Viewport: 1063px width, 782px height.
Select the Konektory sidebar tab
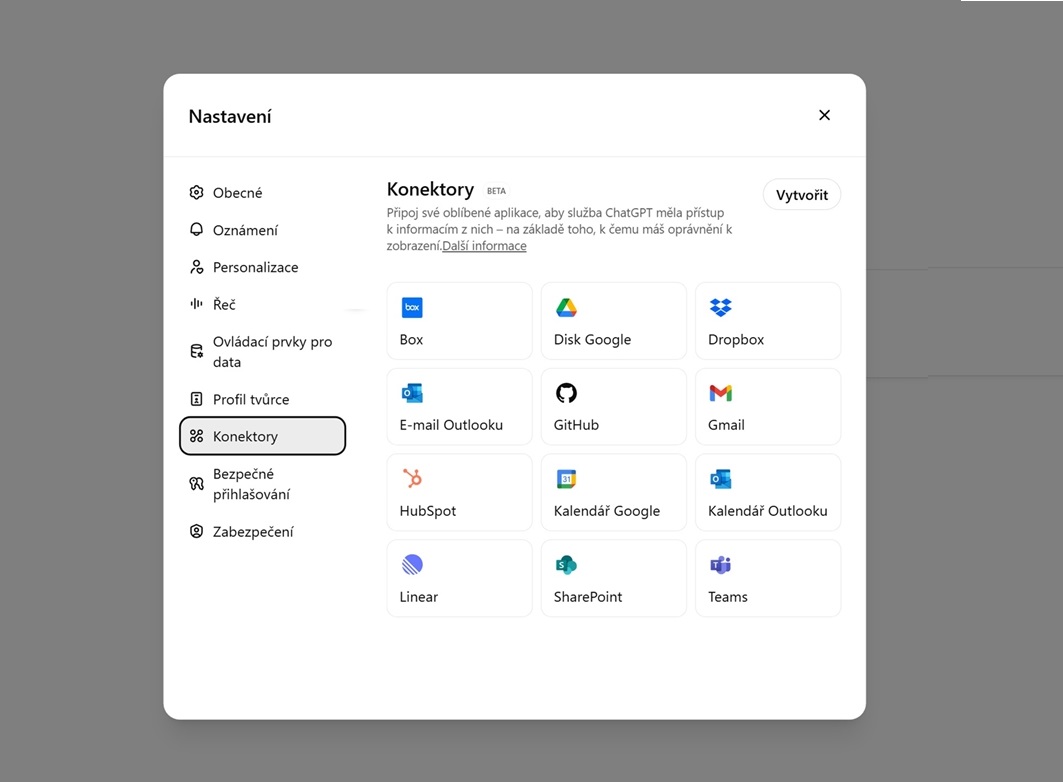262,436
